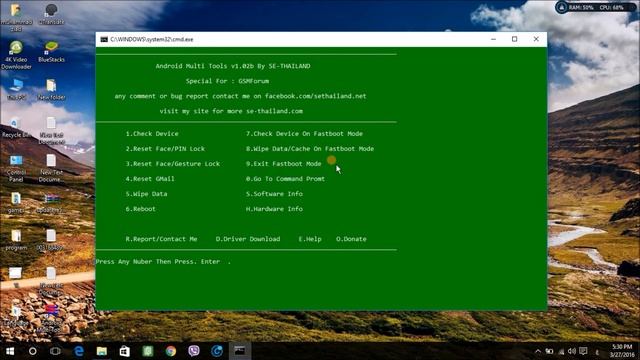Open the 4K Video Downloader desktop icon
The width and height of the screenshot is (640, 360).
click(x=16, y=55)
